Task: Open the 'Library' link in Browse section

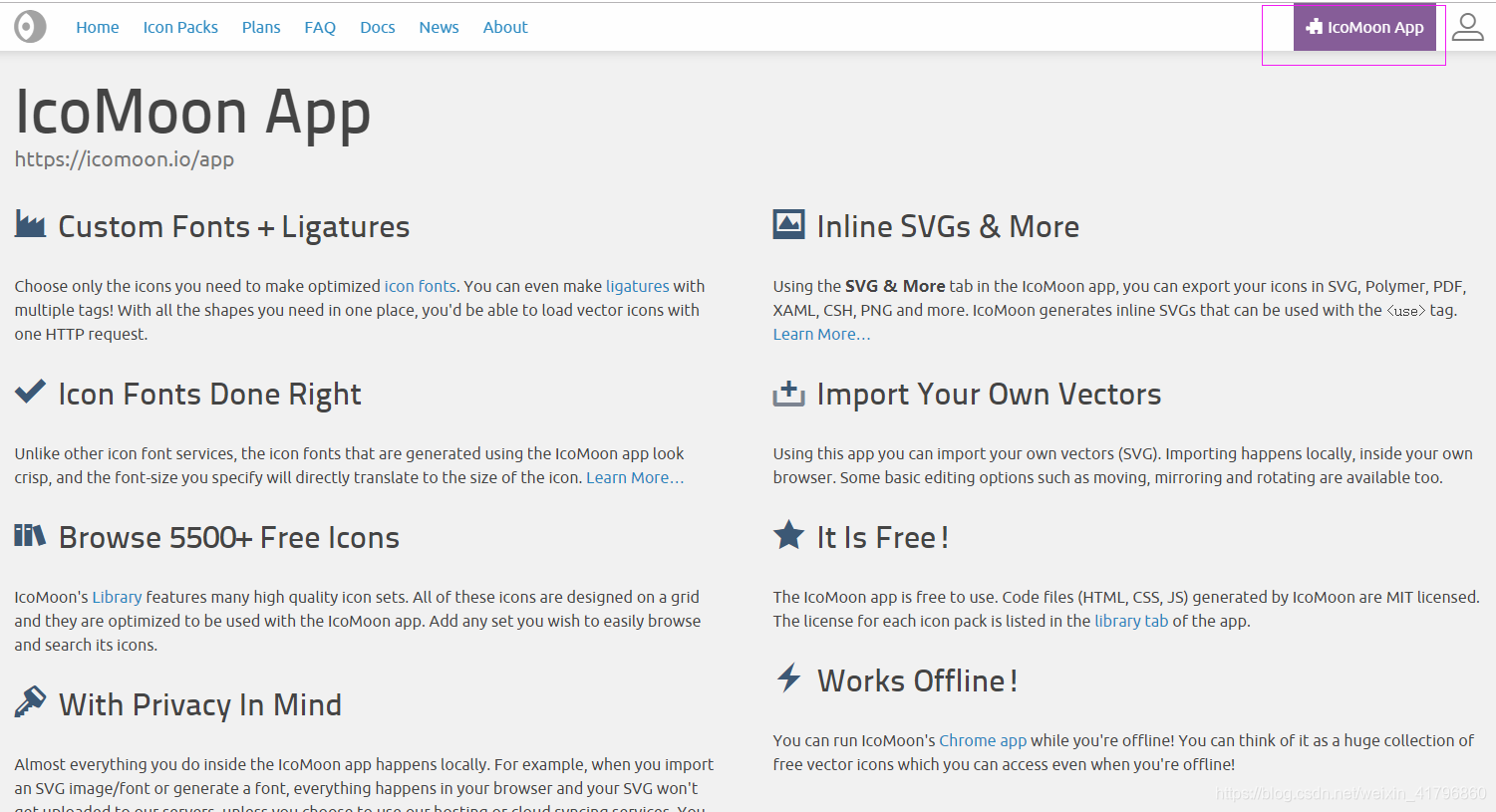Action: point(117,597)
